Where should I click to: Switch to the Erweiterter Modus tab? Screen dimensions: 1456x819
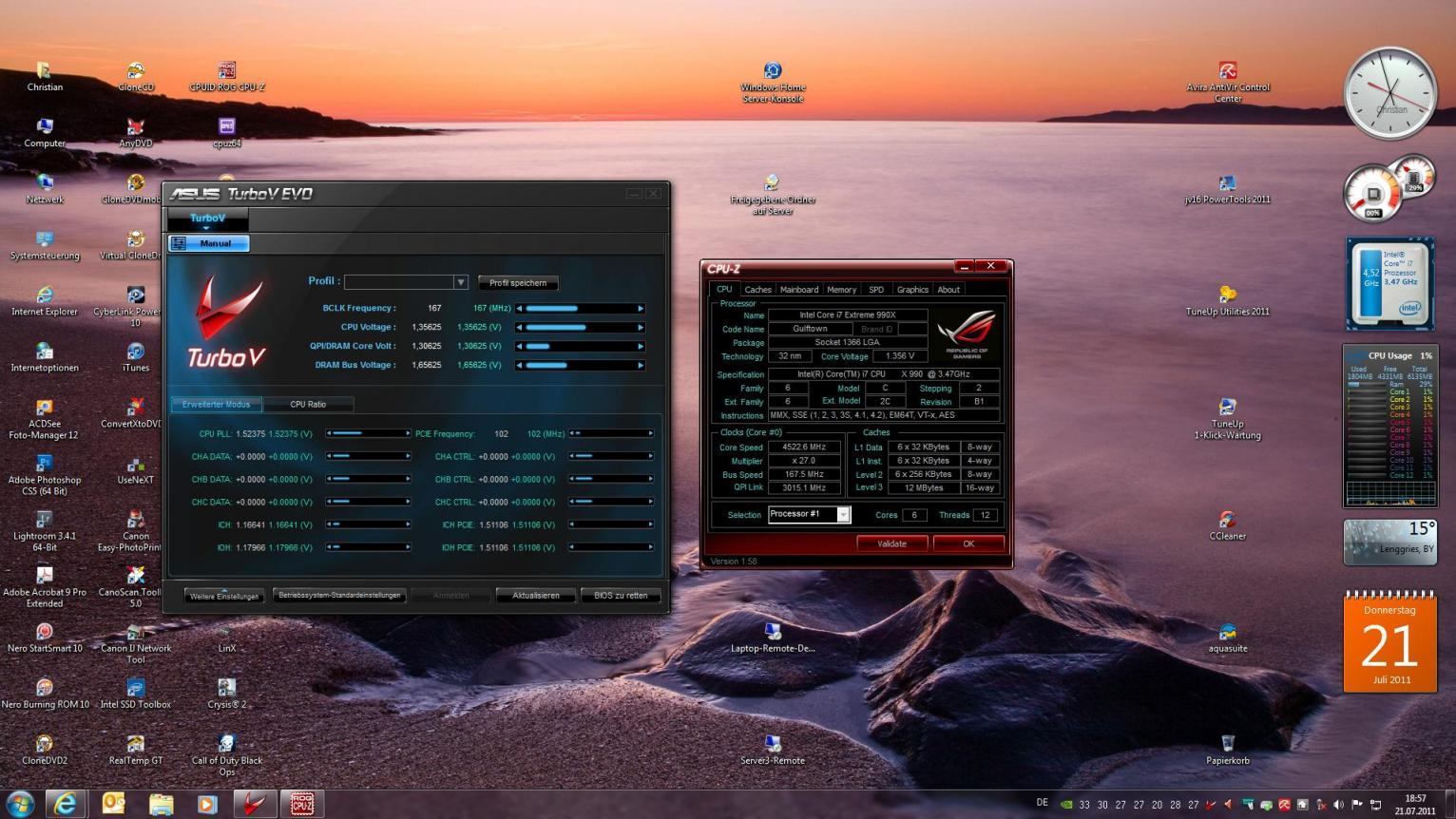click(216, 404)
